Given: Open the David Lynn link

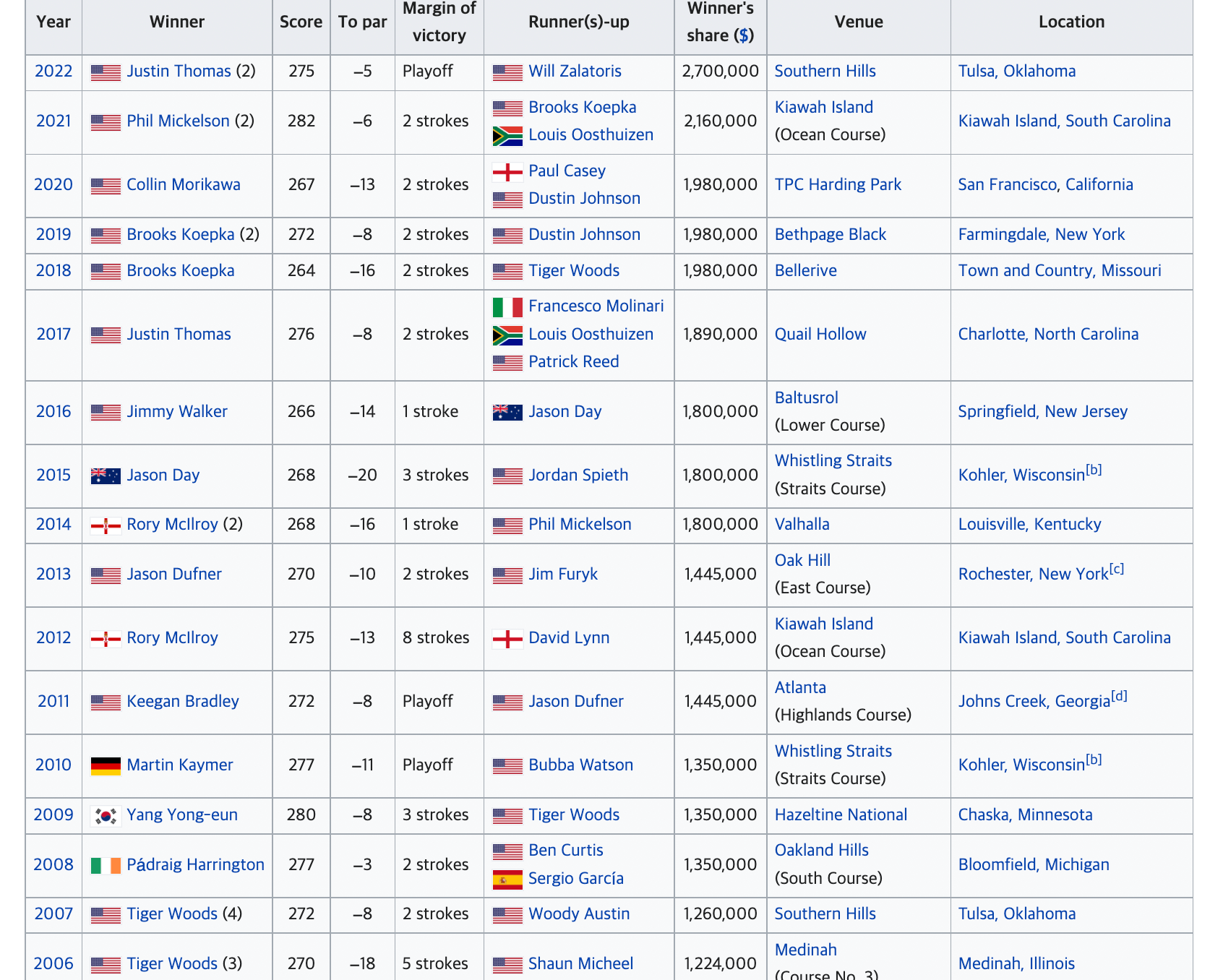Looking at the screenshot, I should [568, 637].
